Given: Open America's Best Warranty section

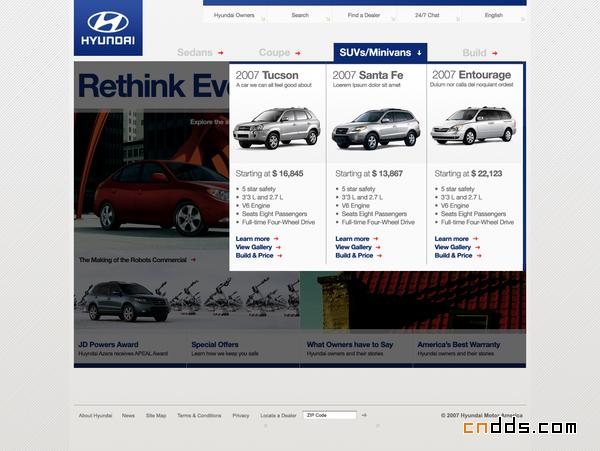Looking at the screenshot, I should pyautogui.click(x=458, y=345).
